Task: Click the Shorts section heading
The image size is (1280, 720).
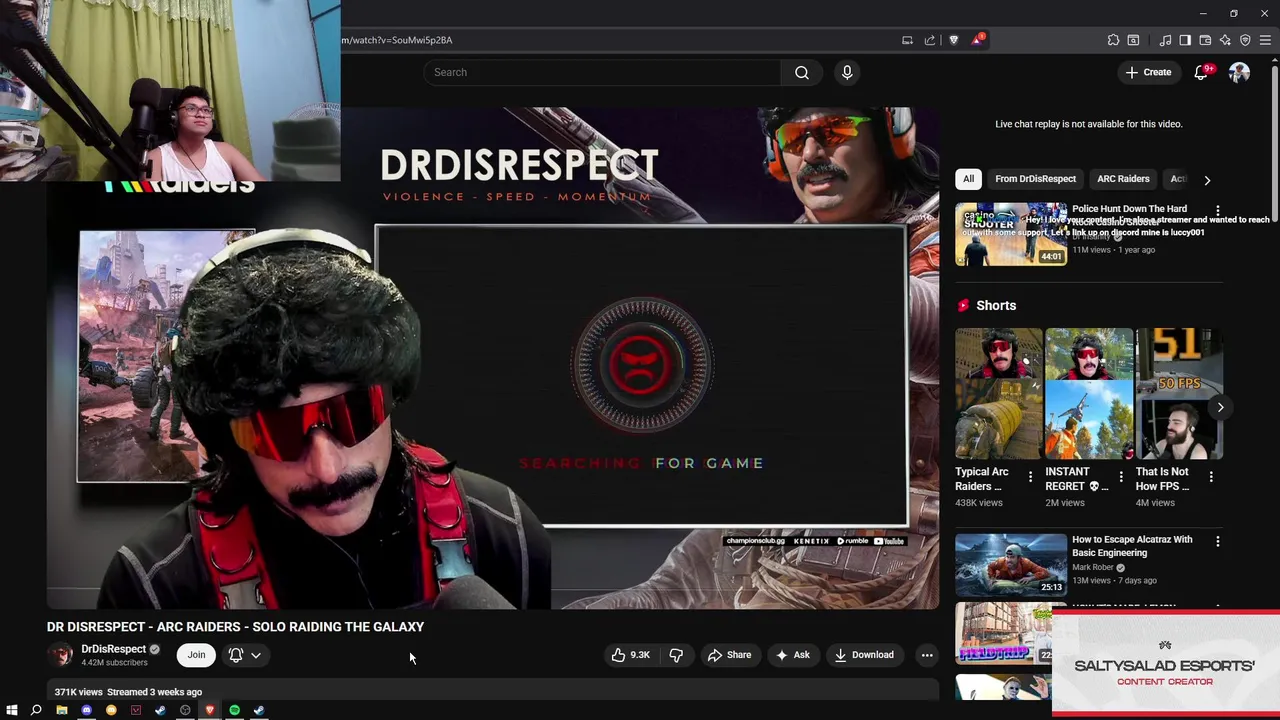Action: [x=996, y=306]
